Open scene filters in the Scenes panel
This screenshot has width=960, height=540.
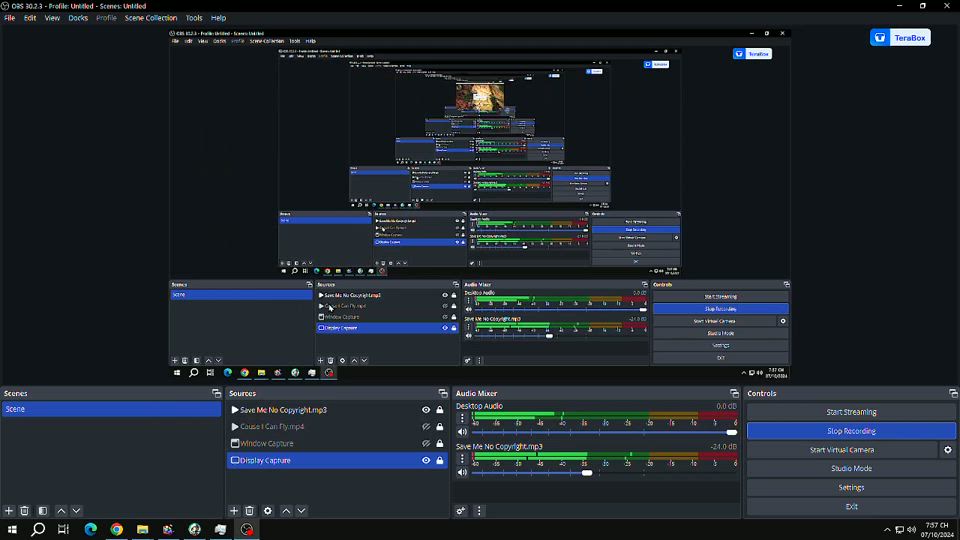(x=43, y=511)
